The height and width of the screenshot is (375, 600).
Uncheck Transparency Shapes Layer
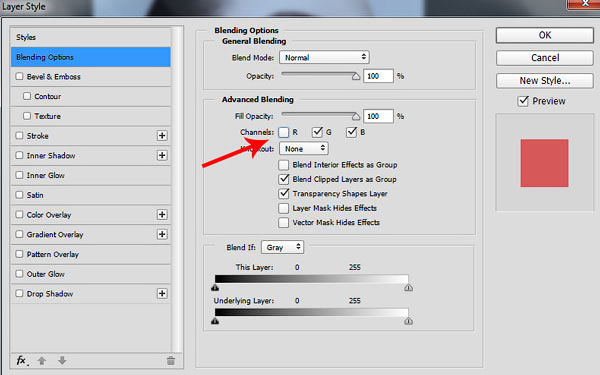[284, 194]
